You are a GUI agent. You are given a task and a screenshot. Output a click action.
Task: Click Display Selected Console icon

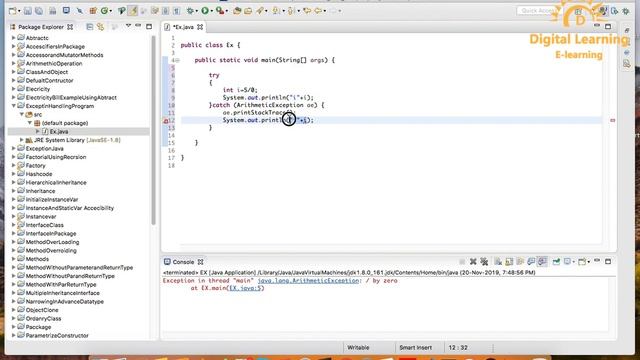[567, 262]
